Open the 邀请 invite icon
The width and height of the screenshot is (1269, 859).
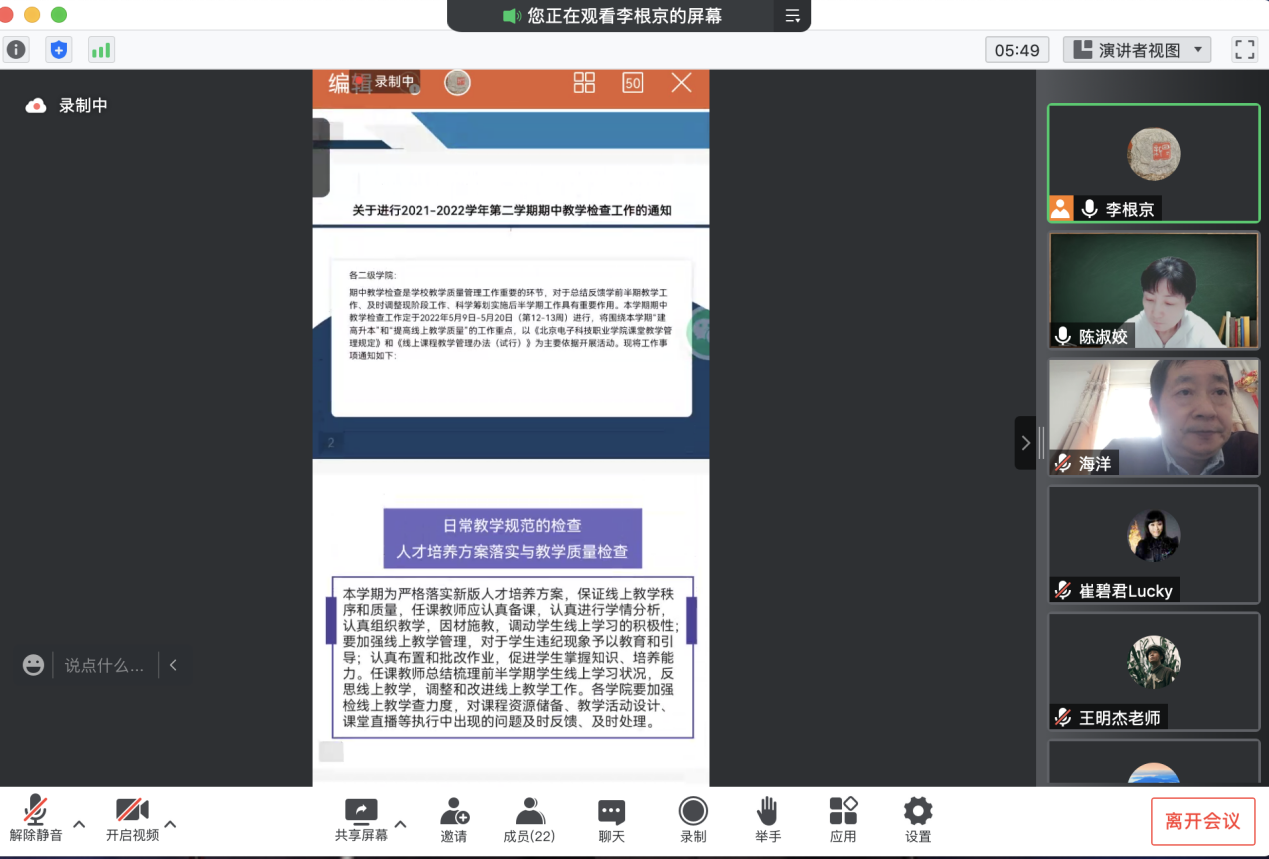coord(454,819)
